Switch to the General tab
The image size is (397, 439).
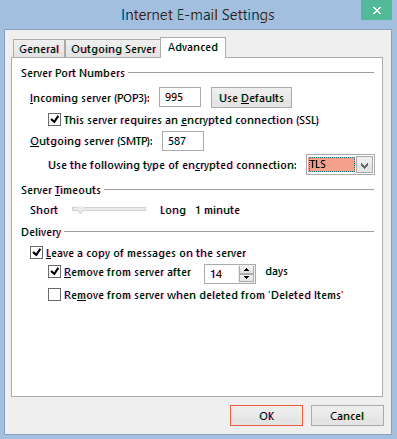click(x=39, y=49)
